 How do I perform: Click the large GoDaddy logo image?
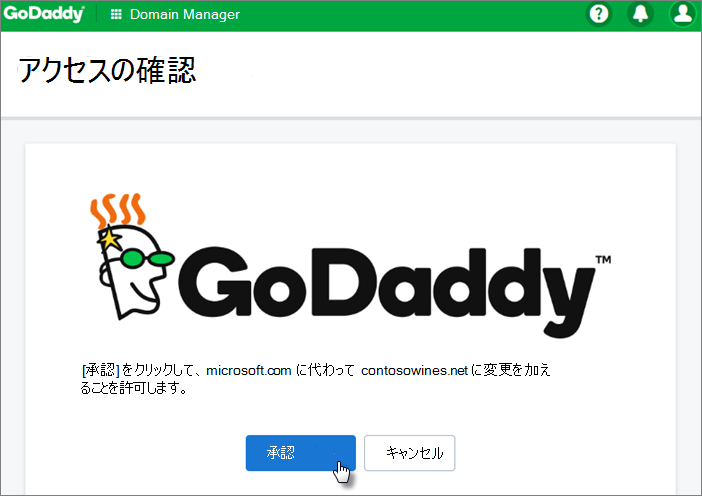click(x=351, y=265)
